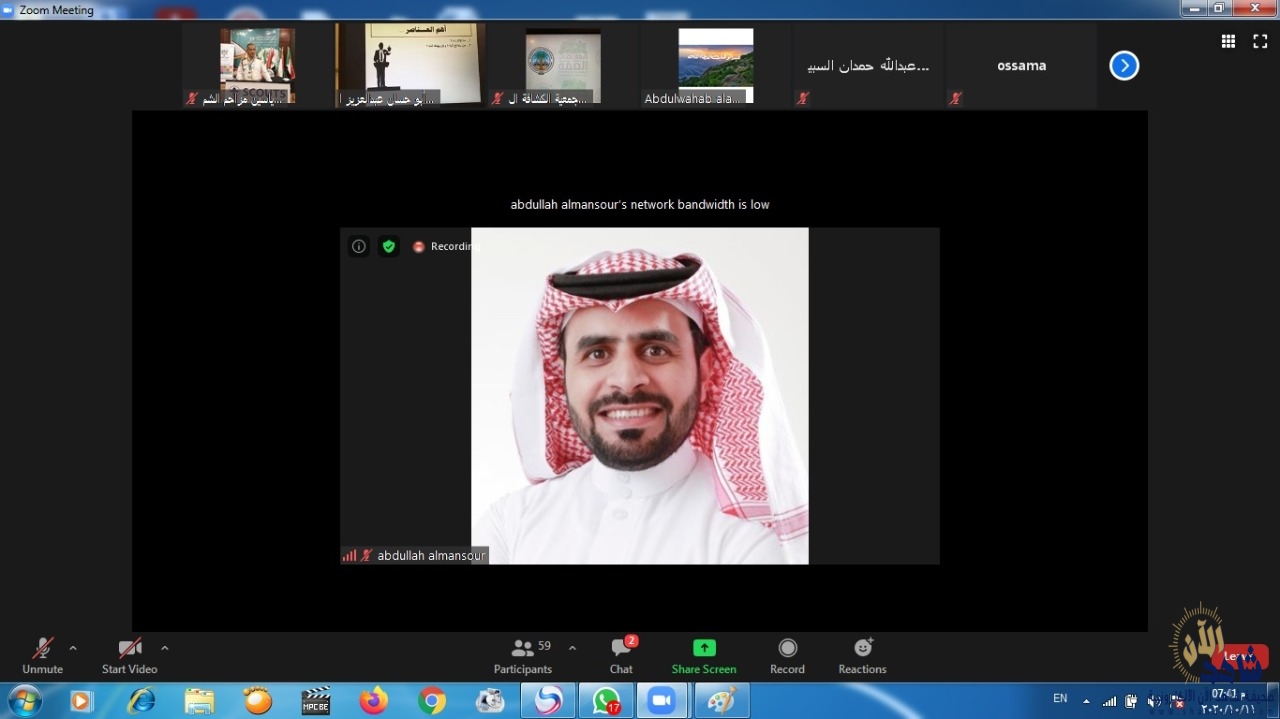Select ossama participant tile

tap(1021, 66)
